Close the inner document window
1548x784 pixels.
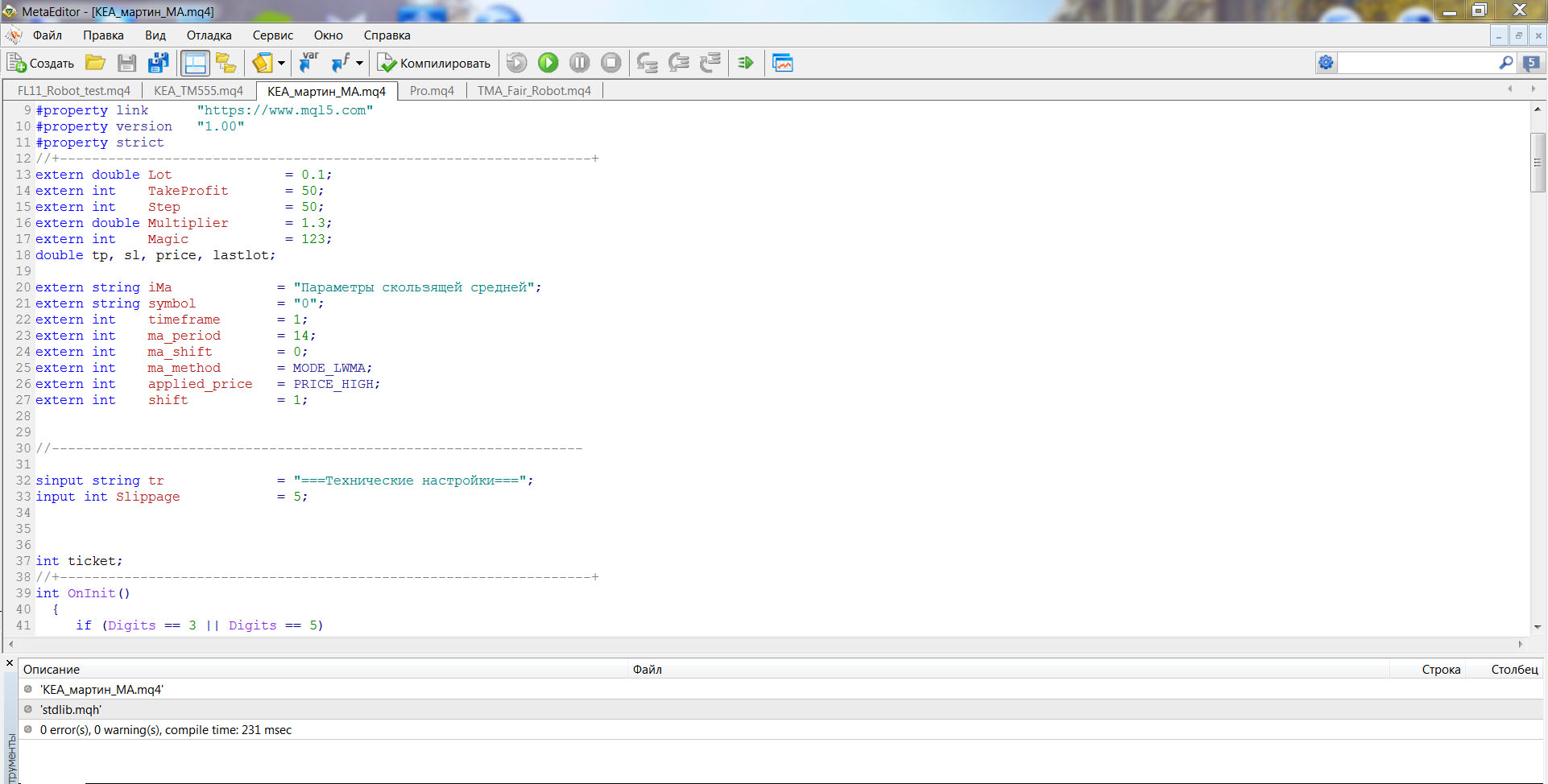pos(1538,35)
